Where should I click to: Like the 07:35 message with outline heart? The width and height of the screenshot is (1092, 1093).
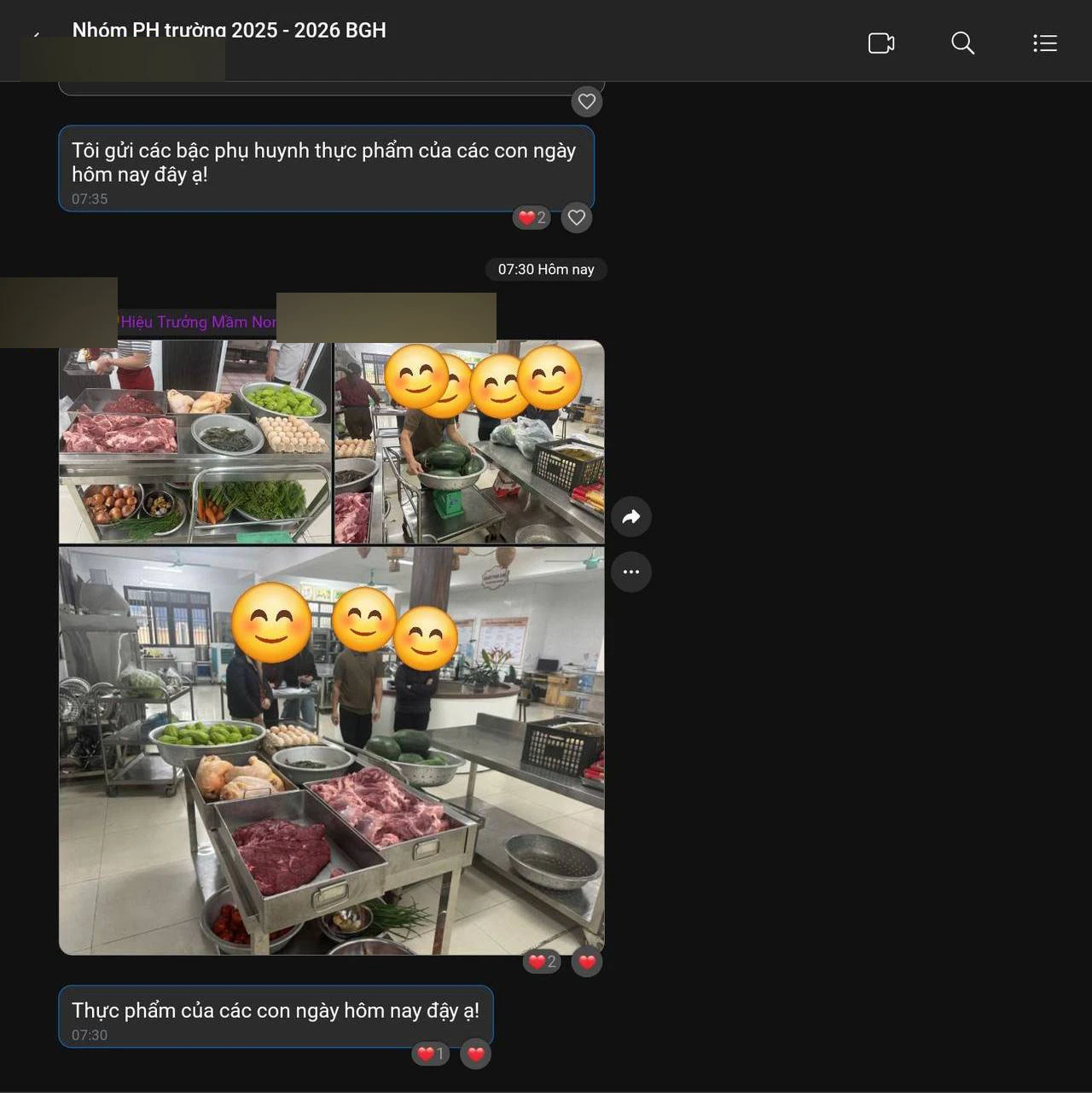point(577,218)
